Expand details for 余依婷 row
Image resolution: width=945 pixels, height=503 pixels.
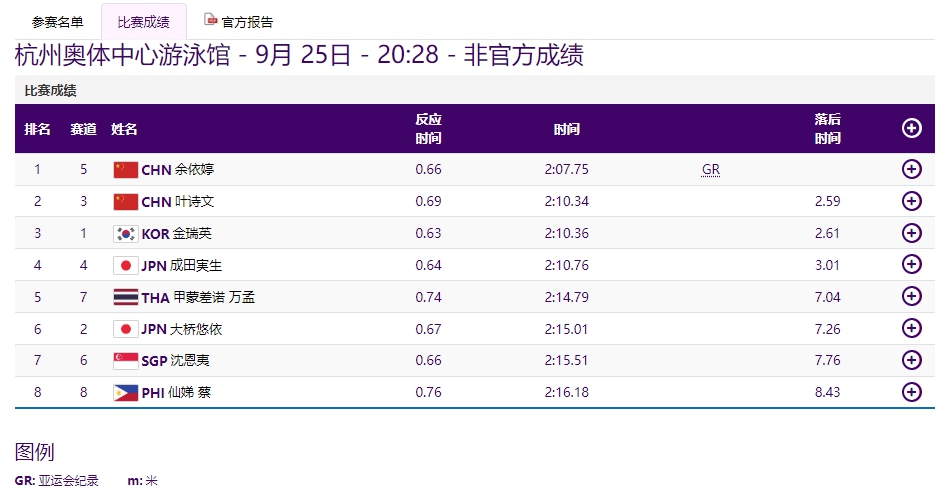[x=911, y=170]
